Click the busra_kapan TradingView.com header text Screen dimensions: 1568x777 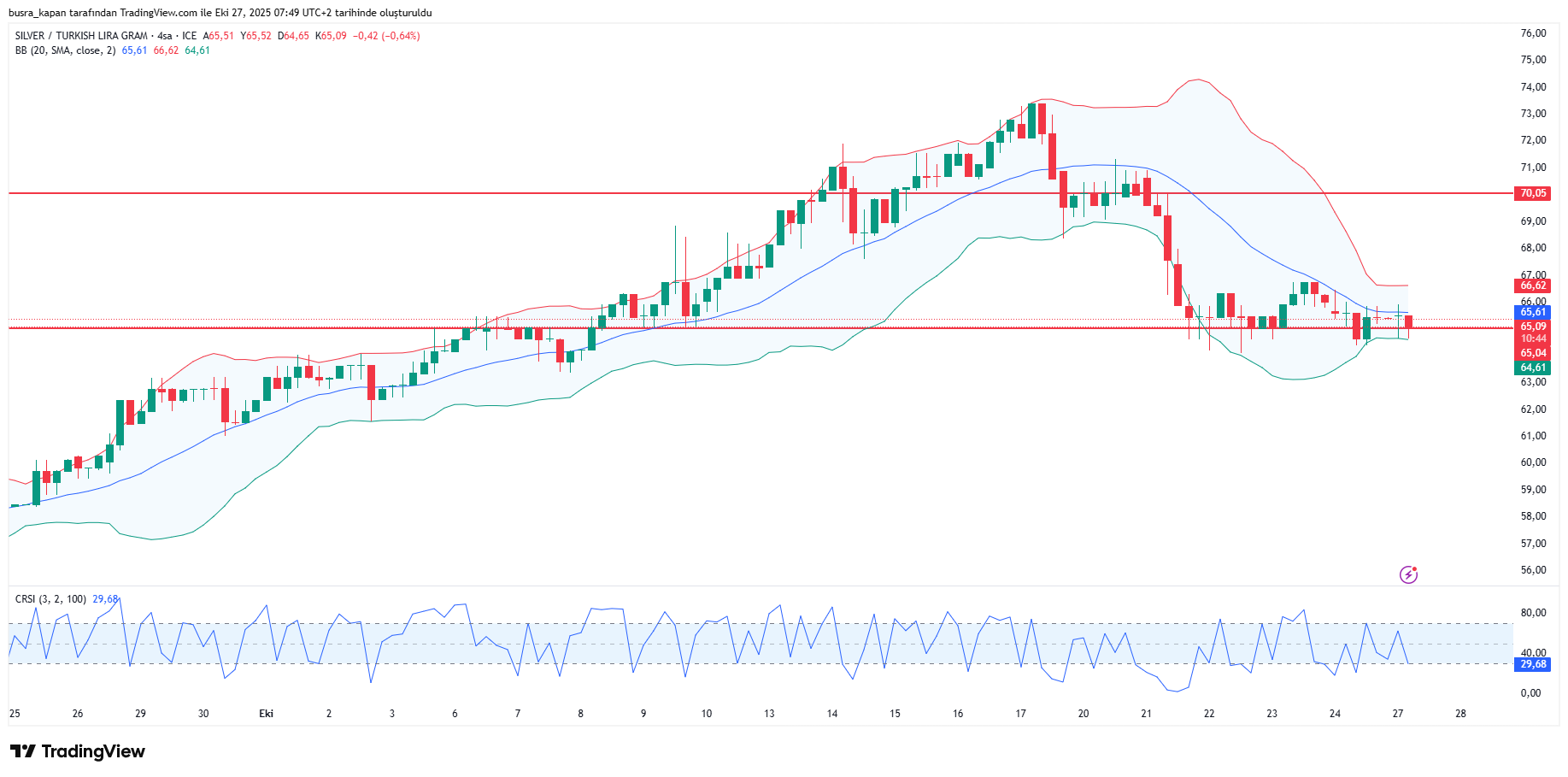pos(220,13)
